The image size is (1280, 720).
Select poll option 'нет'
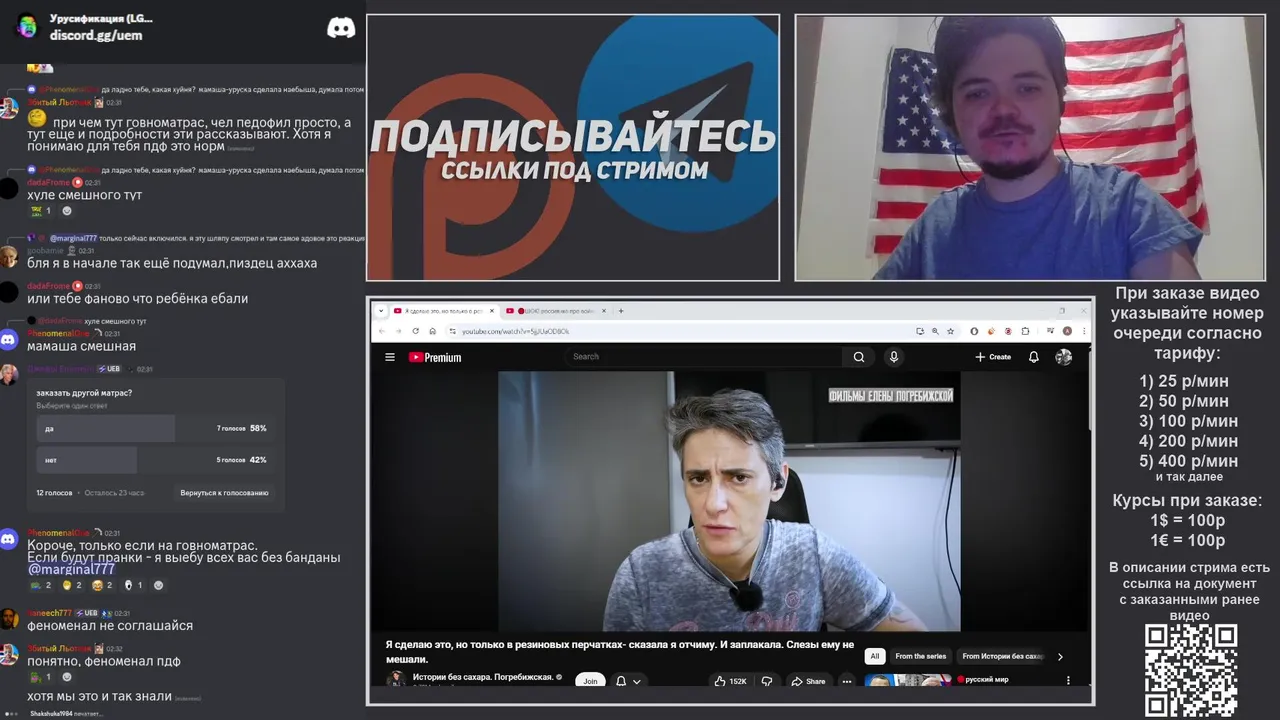pyautogui.click(x=154, y=460)
